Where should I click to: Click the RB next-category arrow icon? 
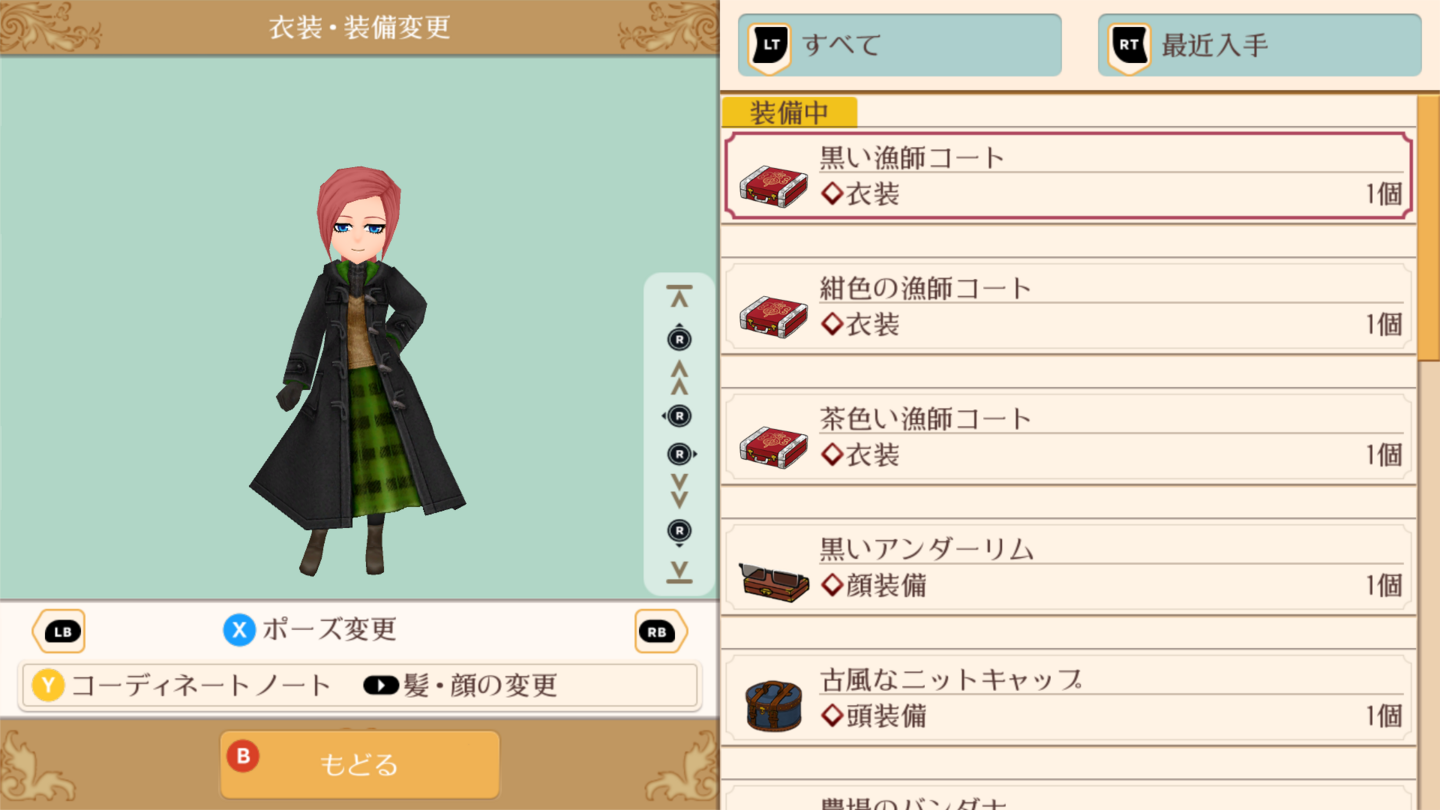coord(661,631)
